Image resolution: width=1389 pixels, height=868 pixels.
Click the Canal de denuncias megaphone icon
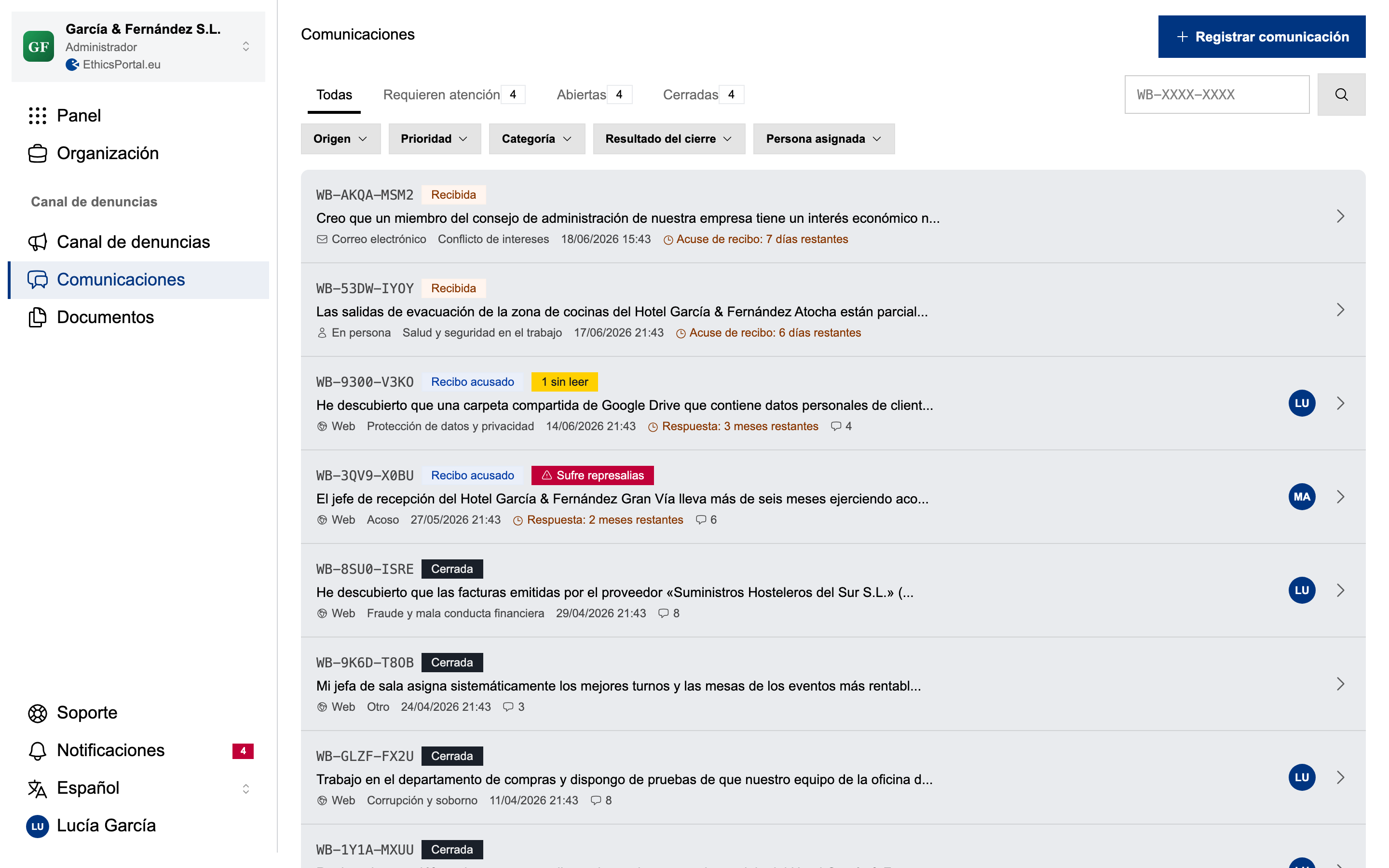pos(37,242)
